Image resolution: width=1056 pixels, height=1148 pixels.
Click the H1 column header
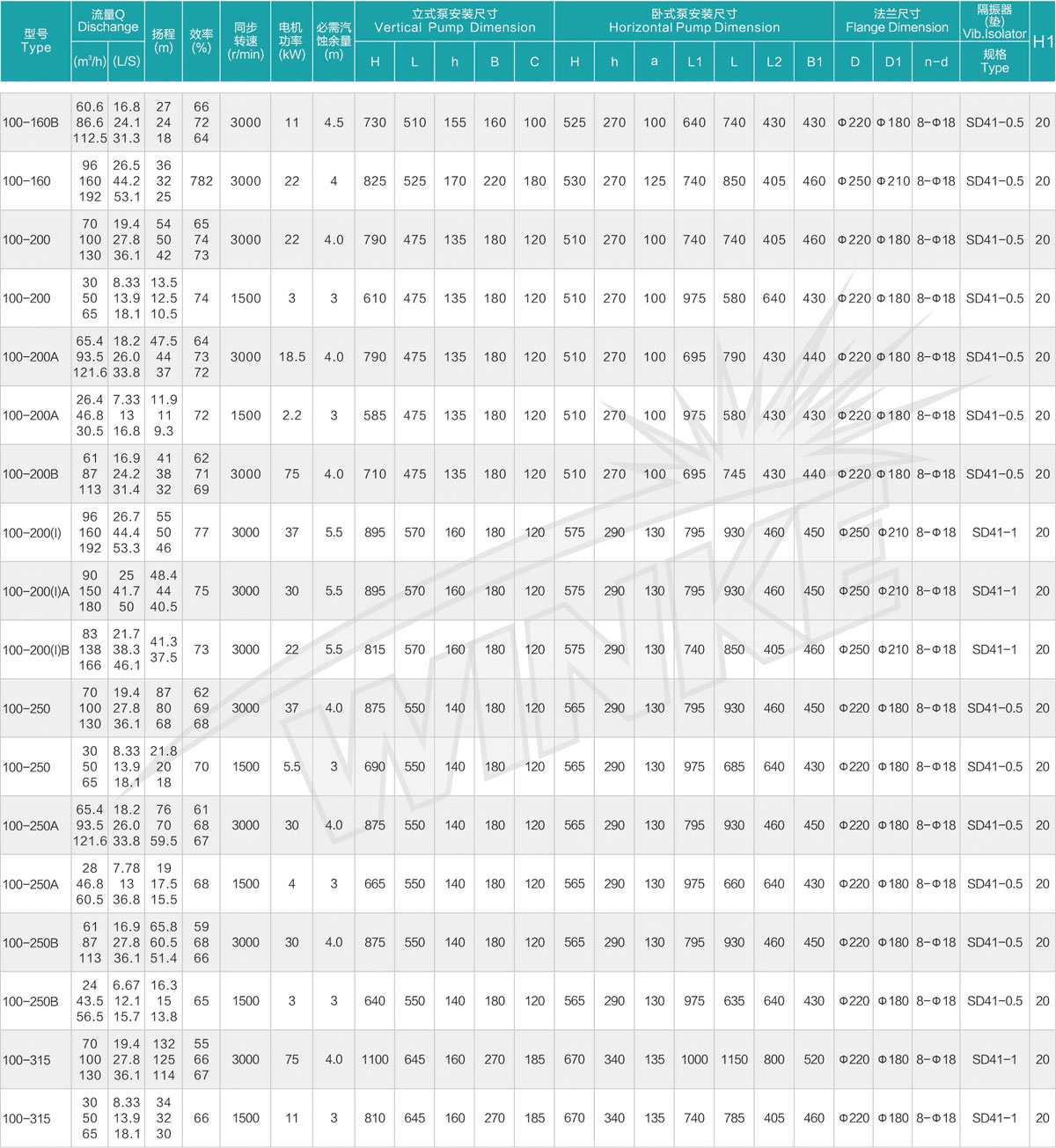1043,41
